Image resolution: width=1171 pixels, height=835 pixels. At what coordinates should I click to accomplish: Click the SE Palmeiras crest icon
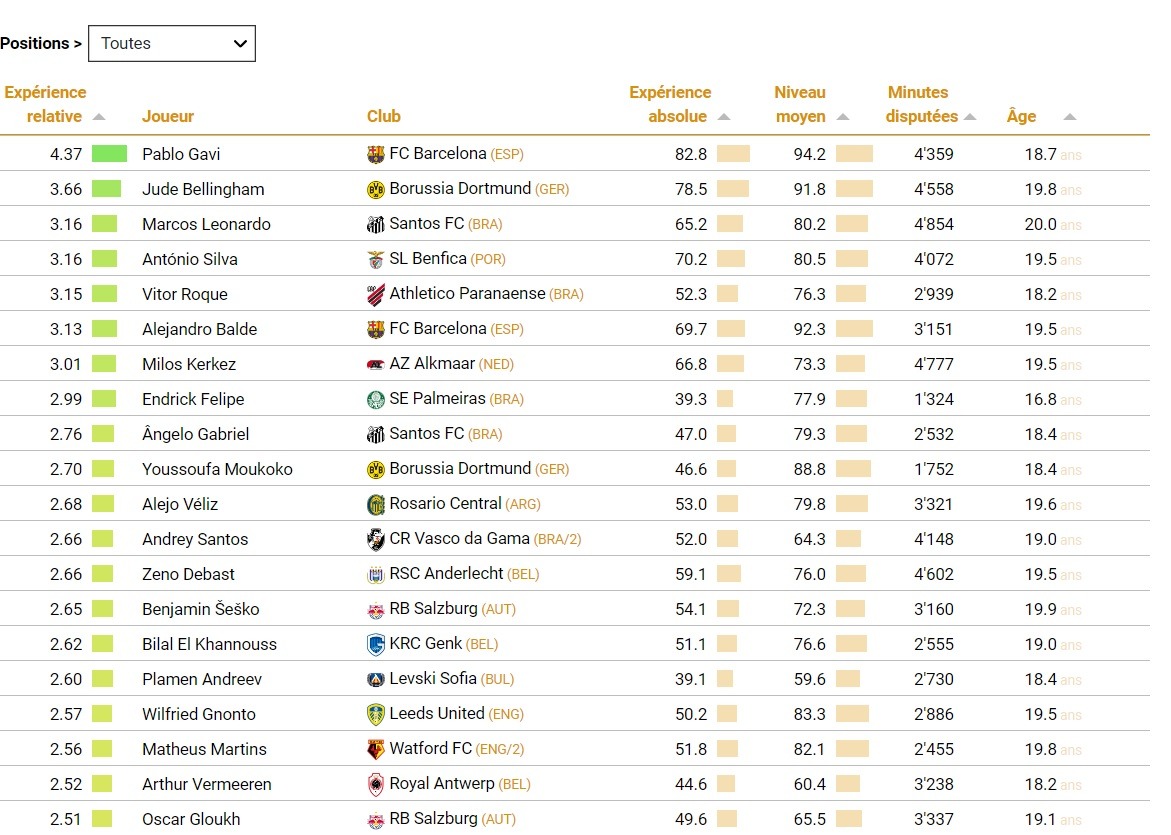[x=376, y=399]
